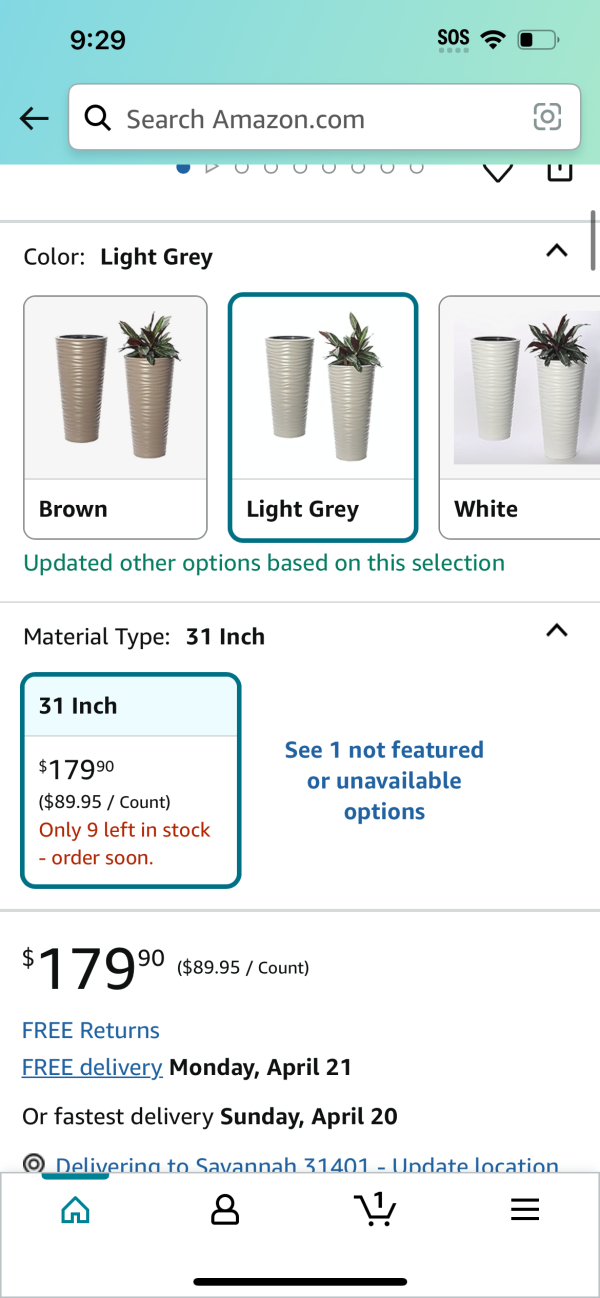Screen dimensions: 600x1298
Task: Focus the Search Amazon.com field
Action: click(324, 119)
